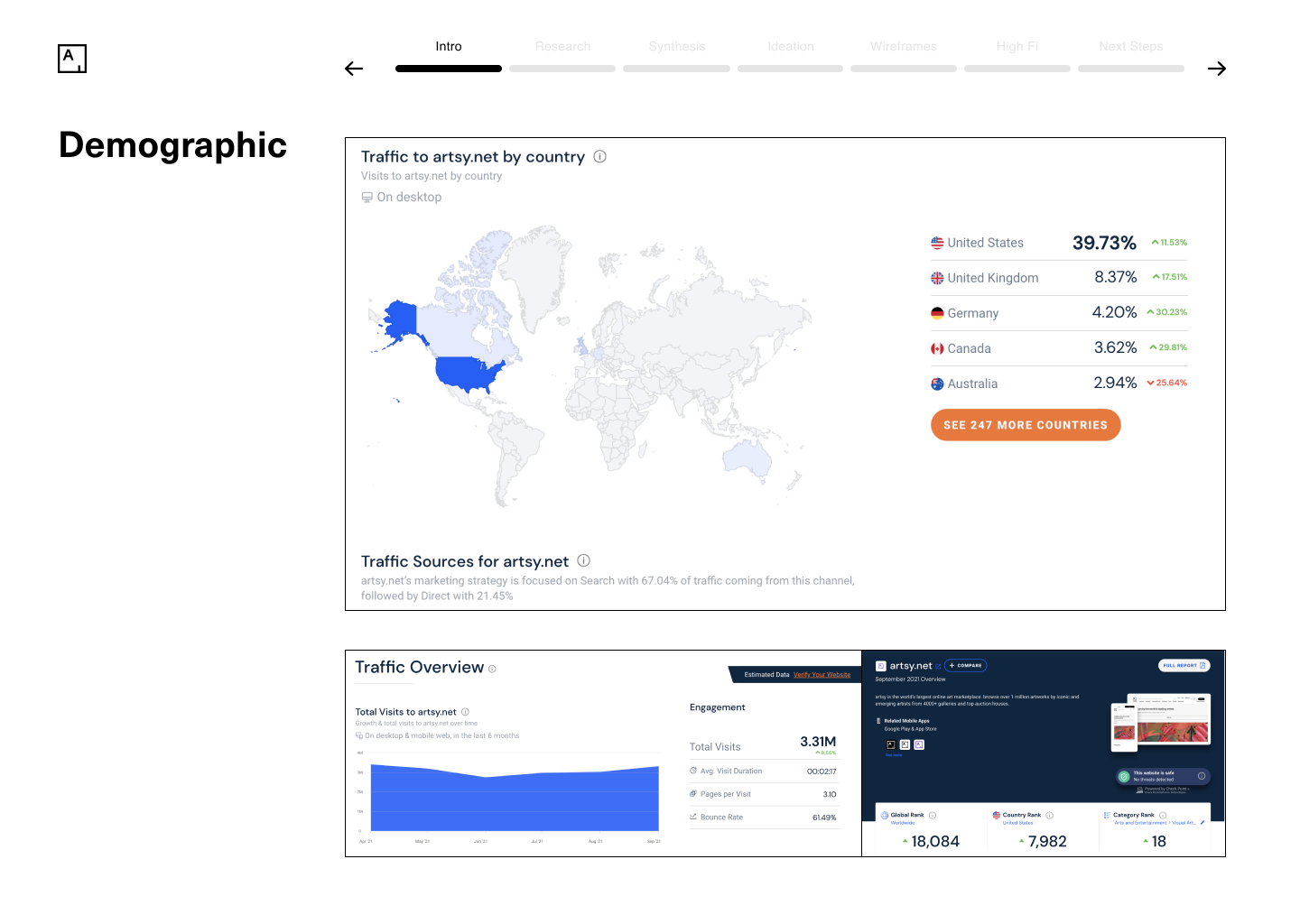Screen dimensions: 1300x924
Task: Switch to the Research tab
Action: coord(562,46)
